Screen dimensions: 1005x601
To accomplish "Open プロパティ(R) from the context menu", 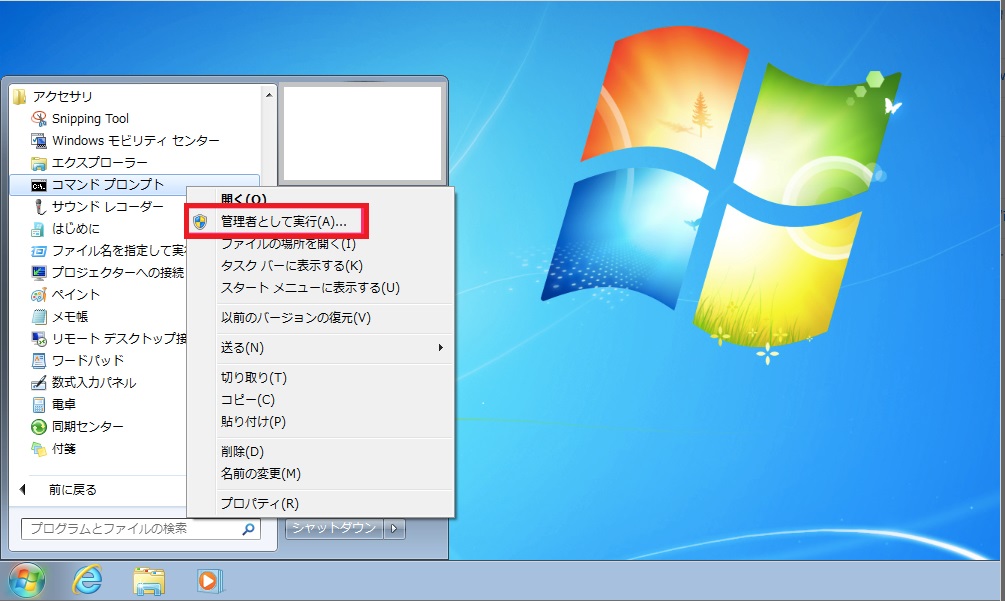I will tap(260, 504).
